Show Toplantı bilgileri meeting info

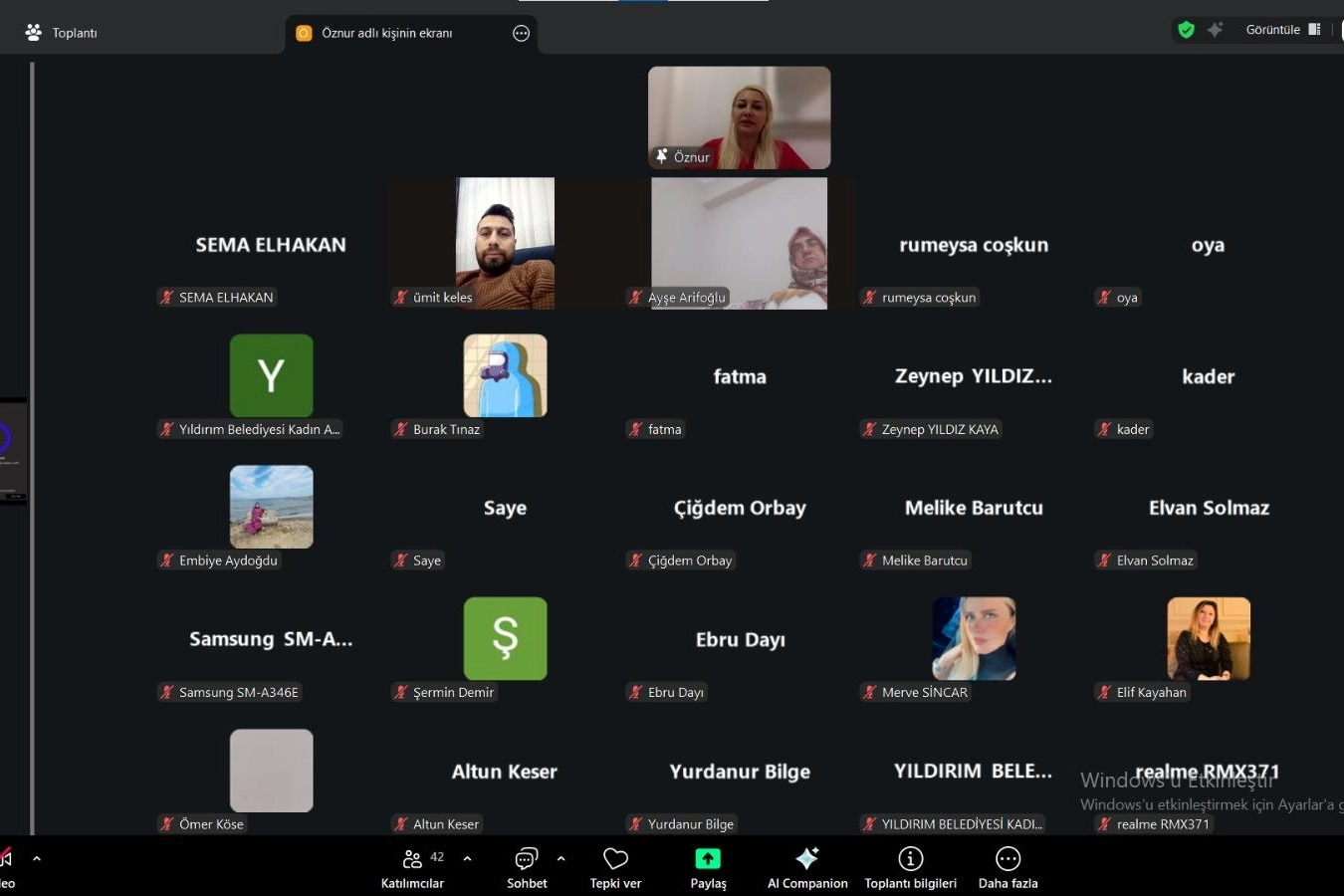tap(910, 867)
